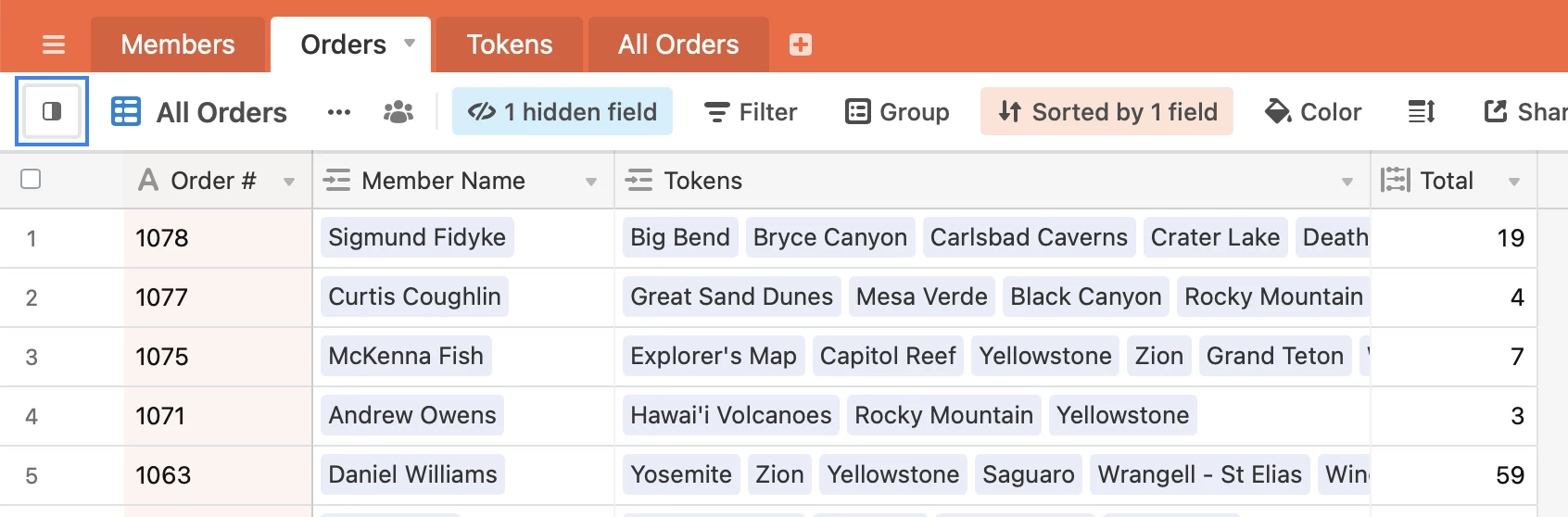Screen dimensions: 1568x517
Task: Expand the Orders tab dropdown arrow
Action: [410, 44]
